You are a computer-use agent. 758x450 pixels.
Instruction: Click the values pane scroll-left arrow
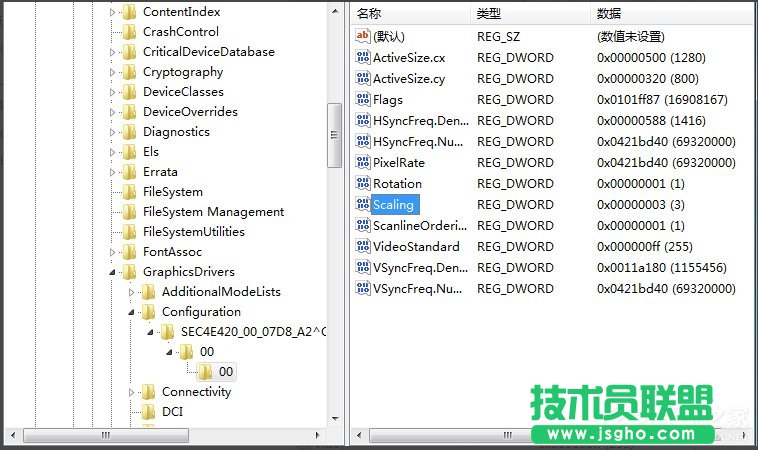(359, 435)
